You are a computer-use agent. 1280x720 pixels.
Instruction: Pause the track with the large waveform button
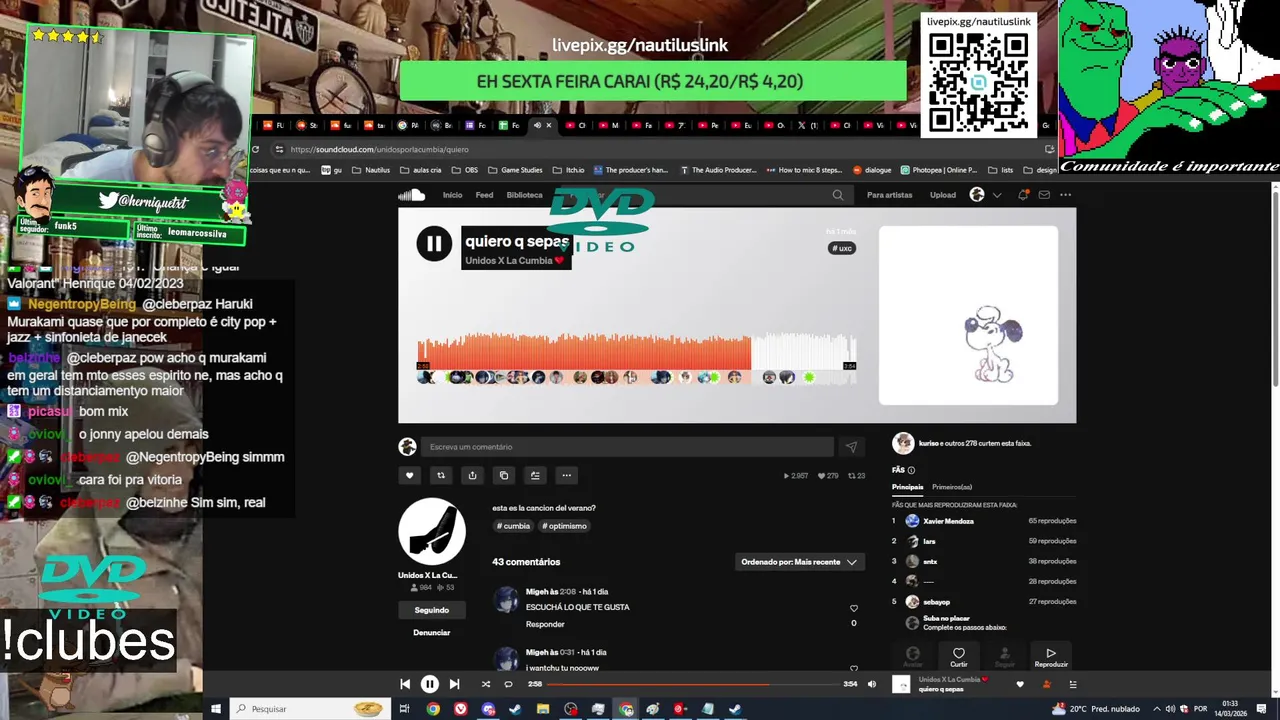434,243
